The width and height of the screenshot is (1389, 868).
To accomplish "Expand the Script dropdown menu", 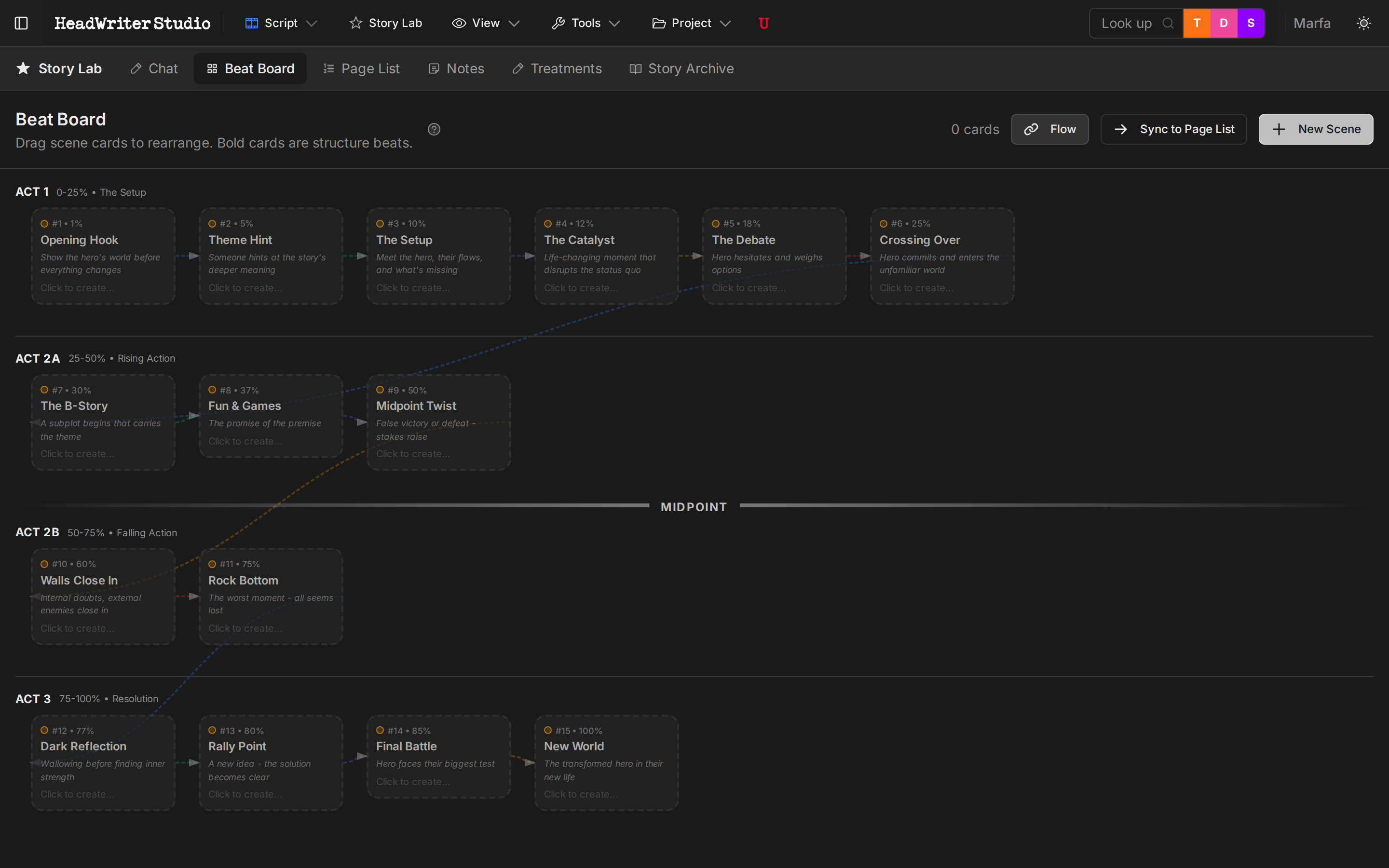I will coord(281,23).
